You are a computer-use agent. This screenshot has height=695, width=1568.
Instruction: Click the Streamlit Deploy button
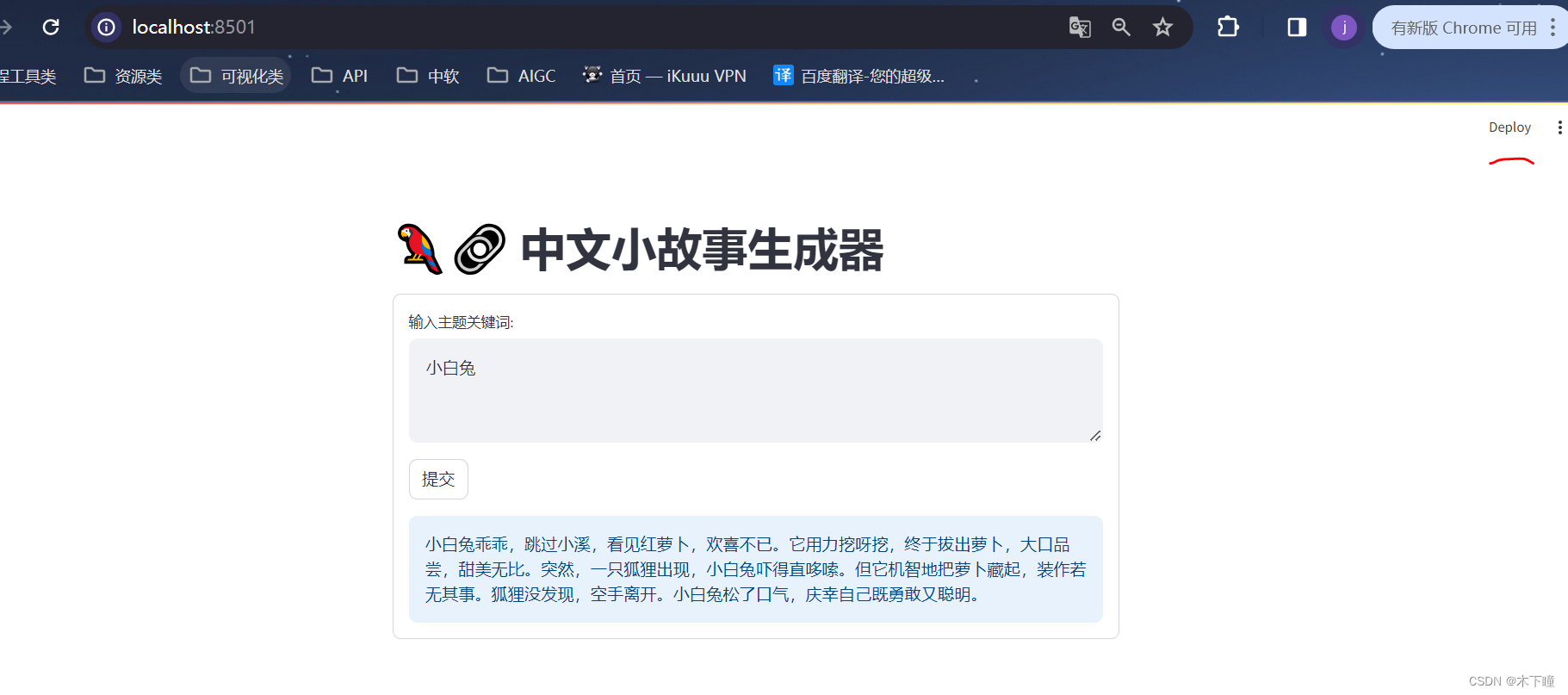tap(1509, 127)
